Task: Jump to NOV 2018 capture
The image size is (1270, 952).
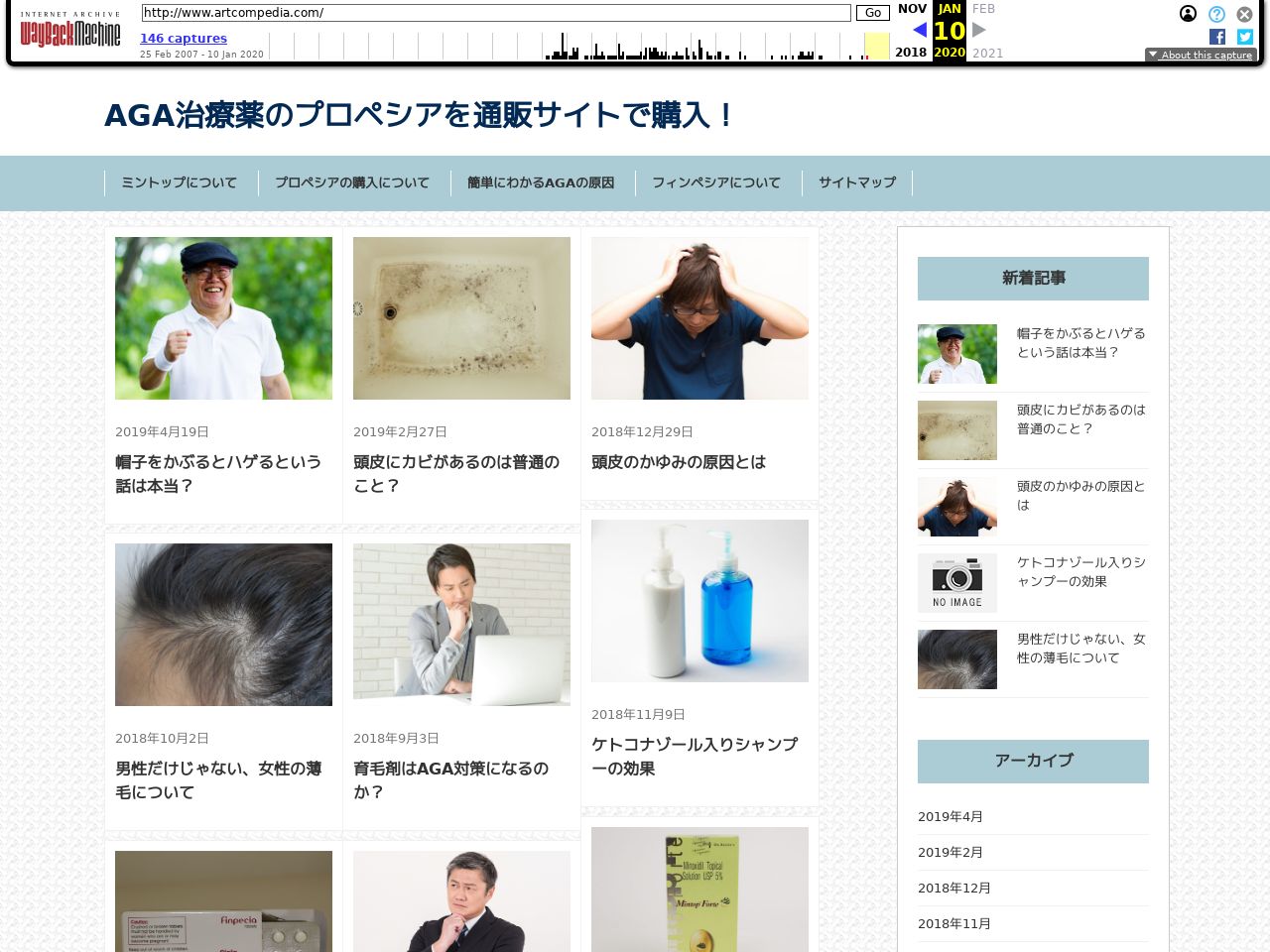Action: 911,9
